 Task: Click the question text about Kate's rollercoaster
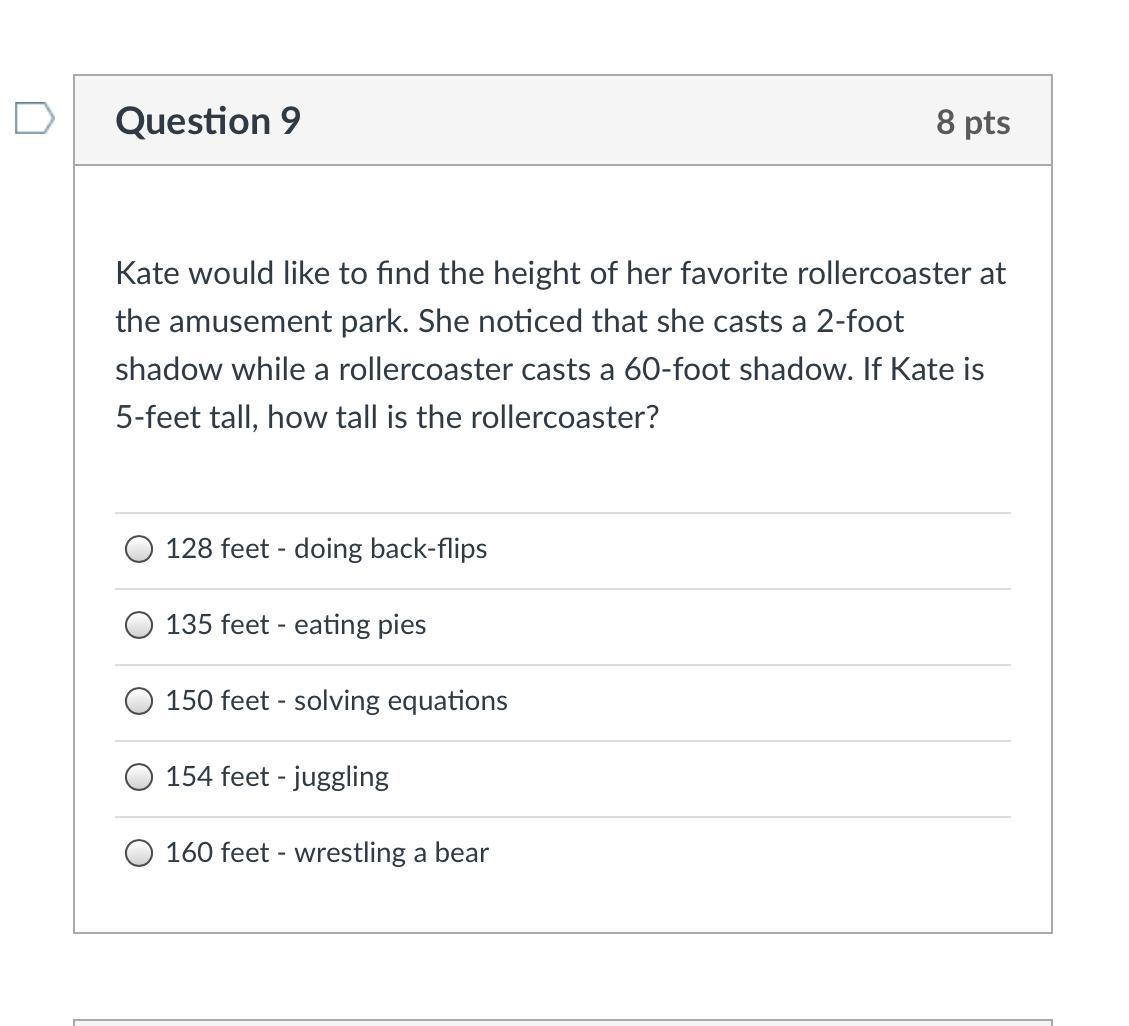tap(560, 273)
